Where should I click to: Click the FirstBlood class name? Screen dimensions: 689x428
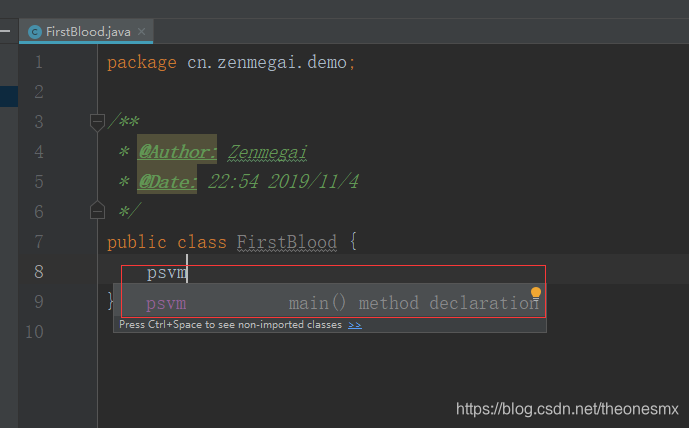click(287, 242)
